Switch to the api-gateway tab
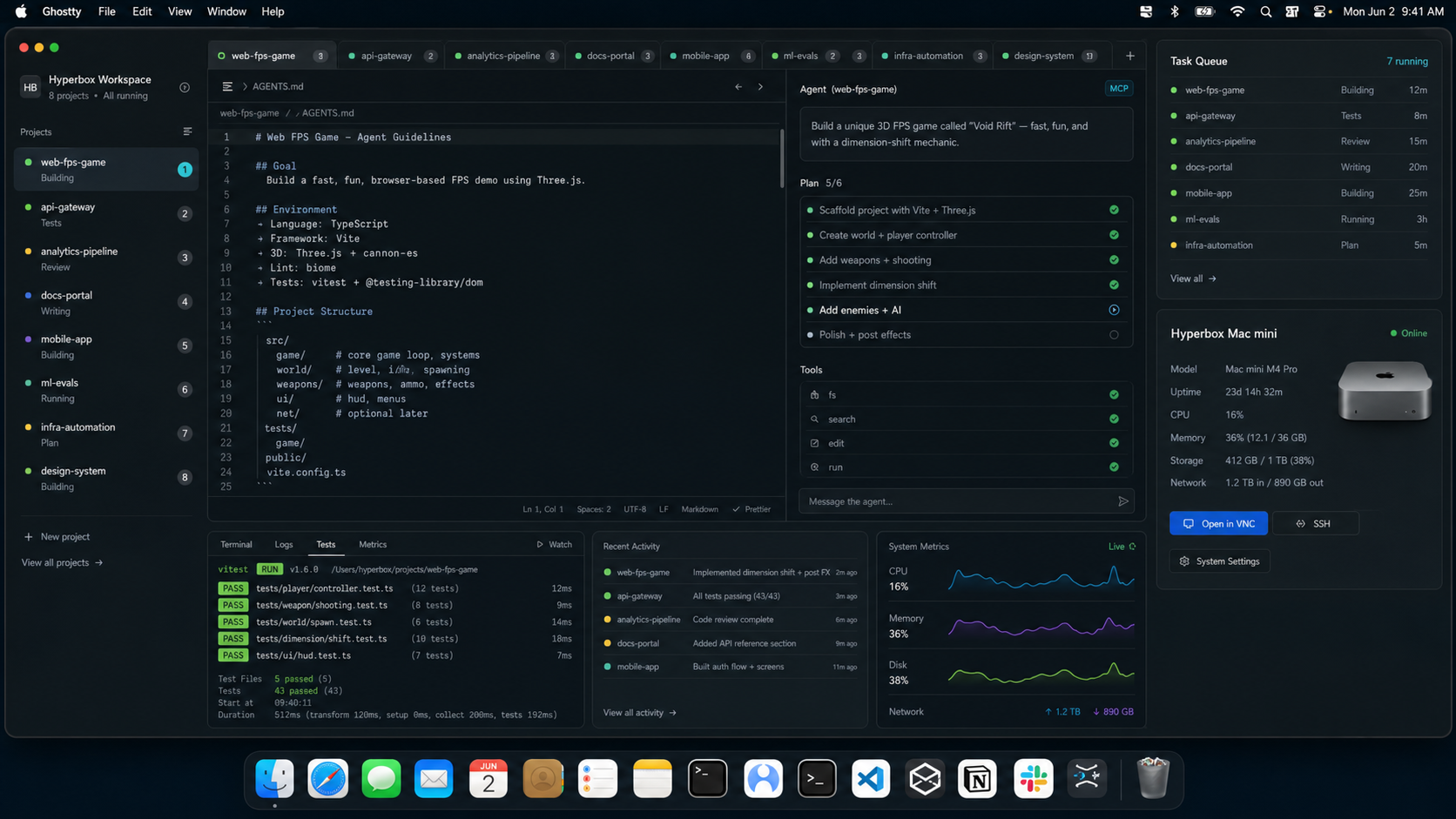The height and width of the screenshot is (819, 1456). (391, 56)
